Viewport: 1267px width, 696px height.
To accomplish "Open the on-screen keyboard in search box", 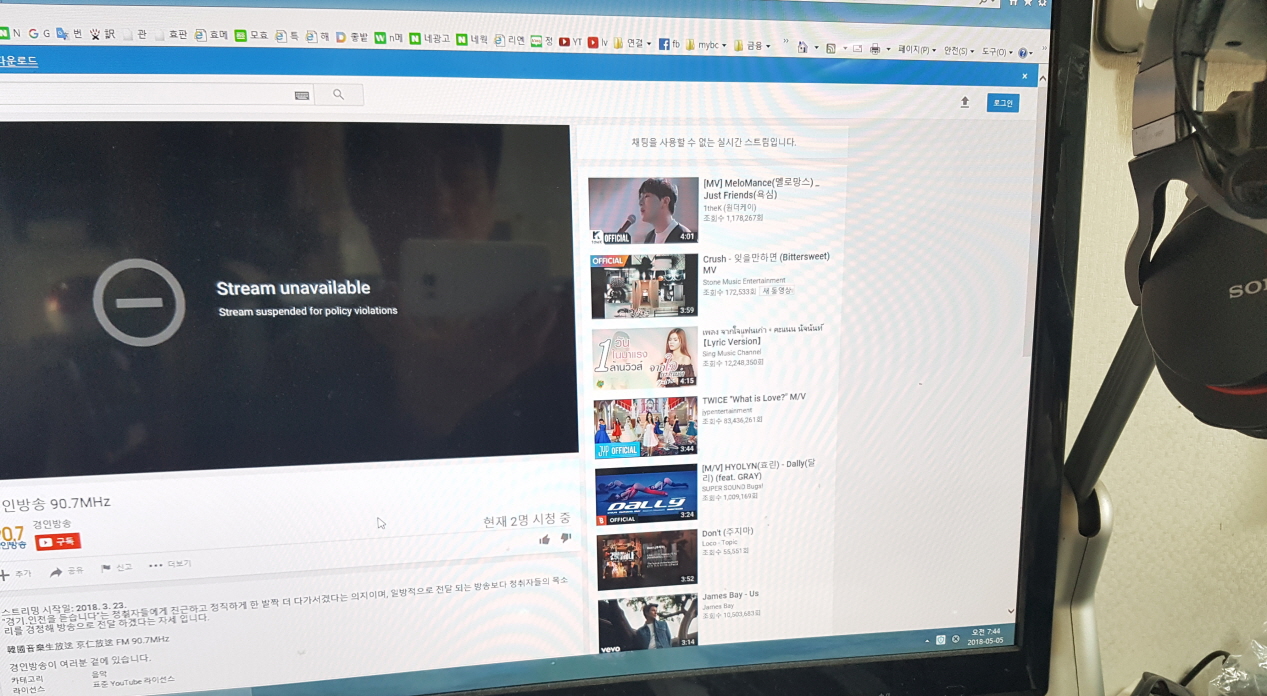I will pyautogui.click(x=302, y=95).
